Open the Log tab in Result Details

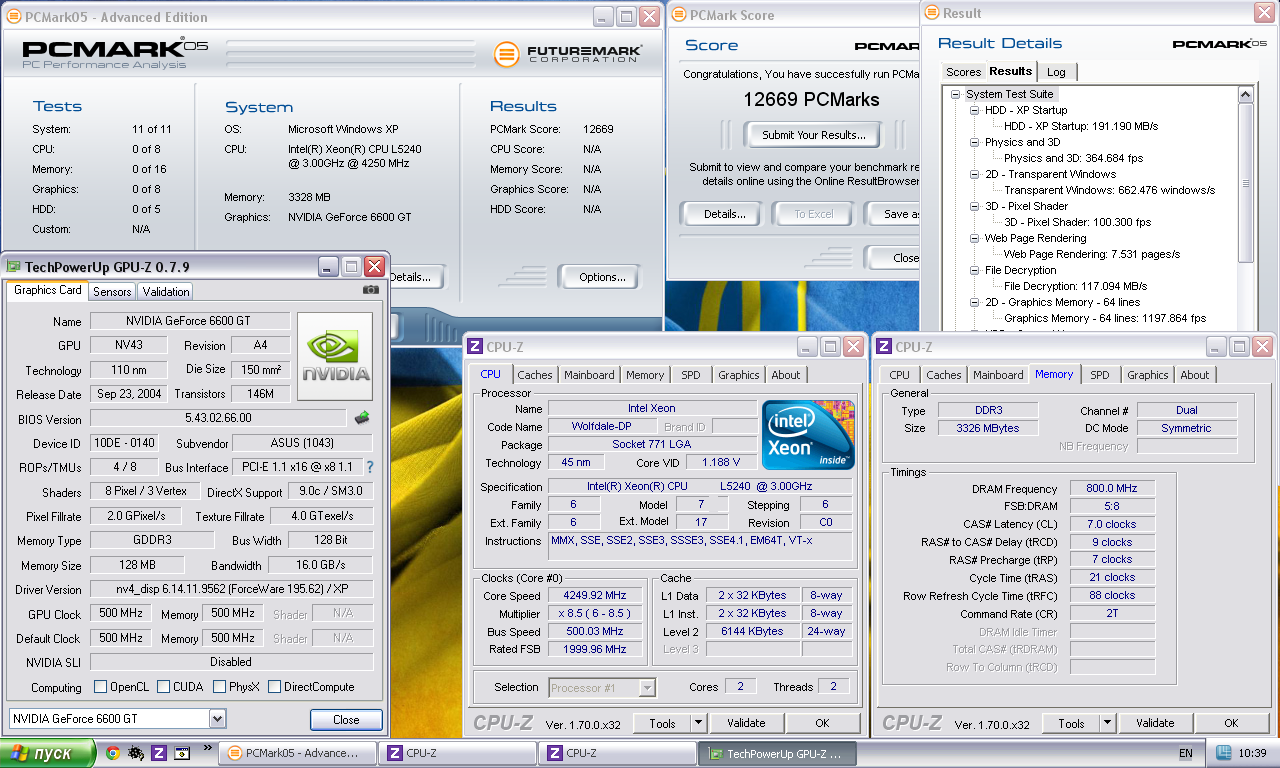point(1056,72)
